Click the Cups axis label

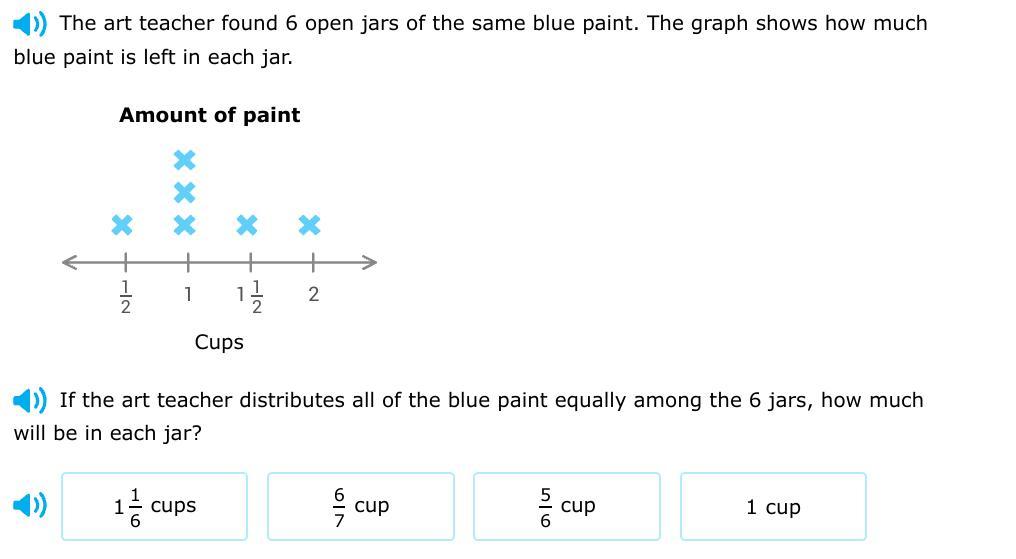[219, 342]
